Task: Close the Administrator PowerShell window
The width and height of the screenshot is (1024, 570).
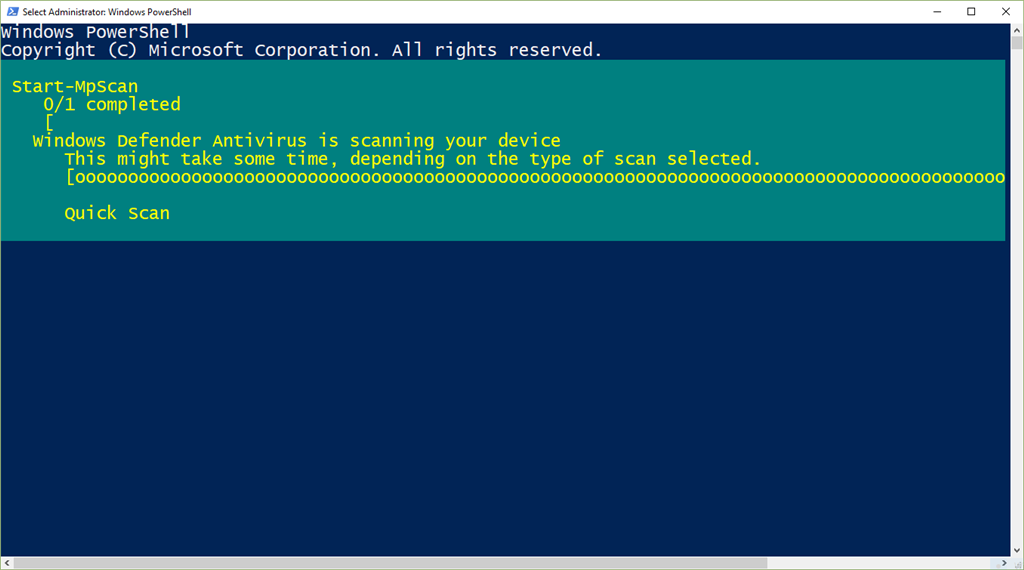Action: tap(1006, 12)
